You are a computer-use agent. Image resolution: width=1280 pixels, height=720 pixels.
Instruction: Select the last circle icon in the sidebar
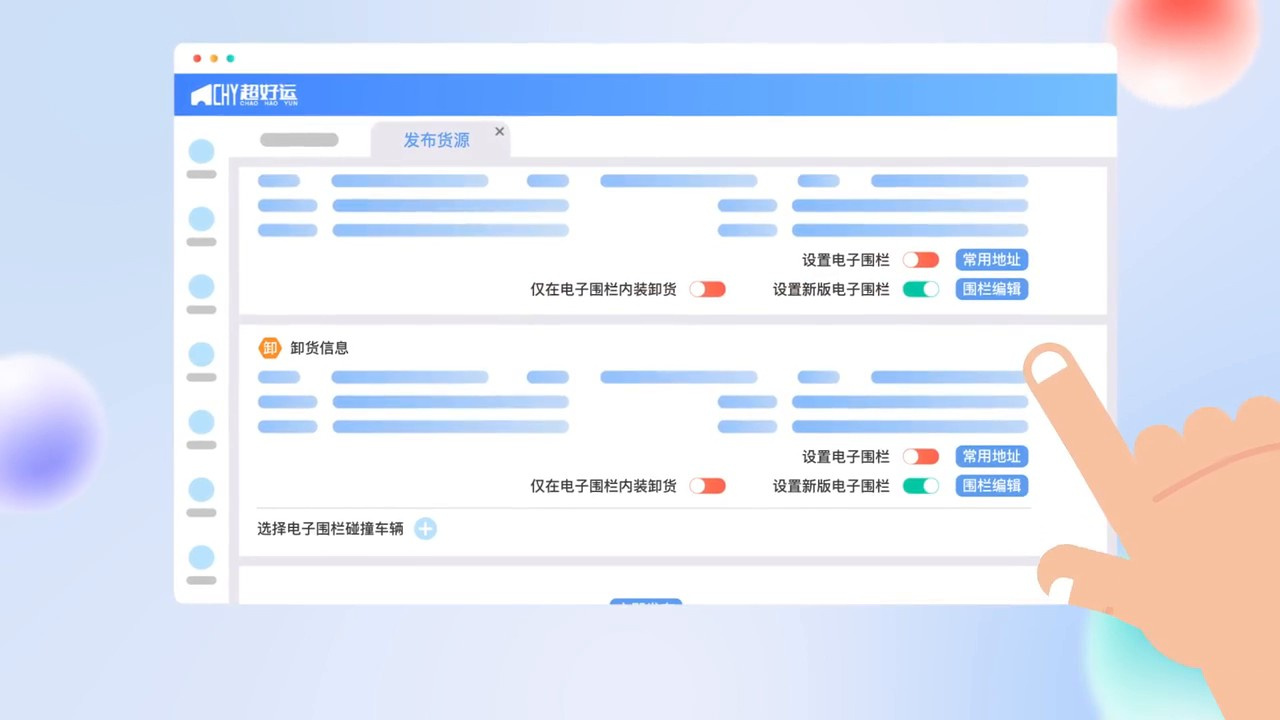pyautogui.click(x=202, y=557)
